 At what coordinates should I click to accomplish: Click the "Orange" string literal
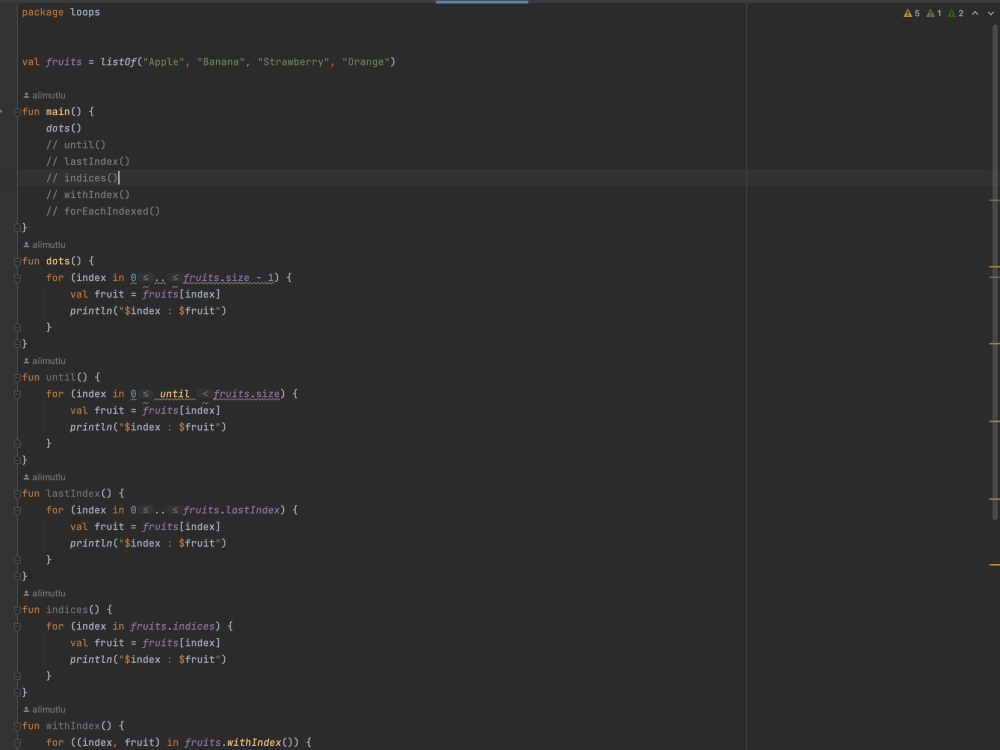click(366, 62)
